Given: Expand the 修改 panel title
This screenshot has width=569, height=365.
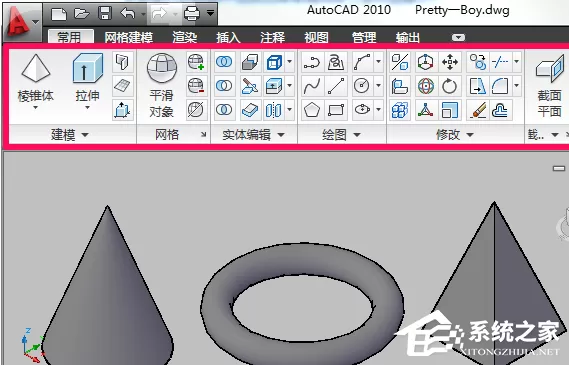Looking at the screenshot, I should click(455, 135).
